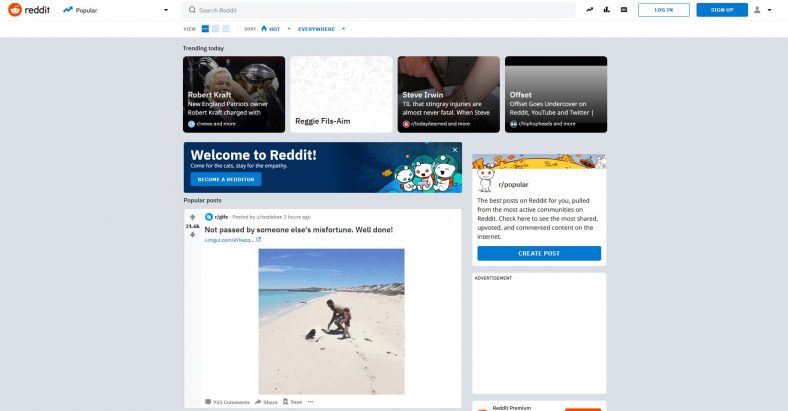Open the All bar chart icon
Viewport: 788px width, 411px height.
pos(607,10)
